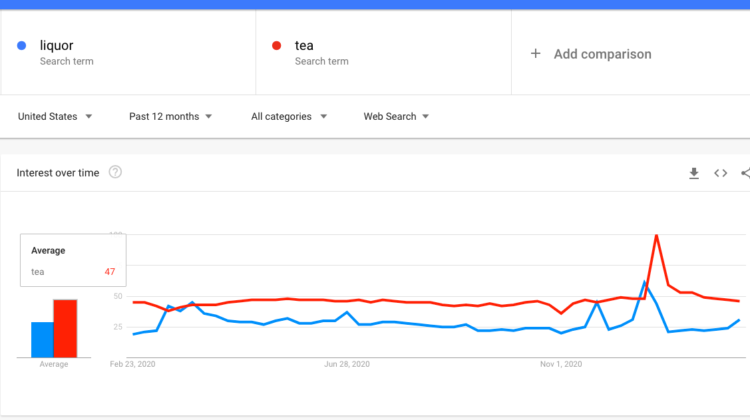Open the embed code icon

(720, 173)
